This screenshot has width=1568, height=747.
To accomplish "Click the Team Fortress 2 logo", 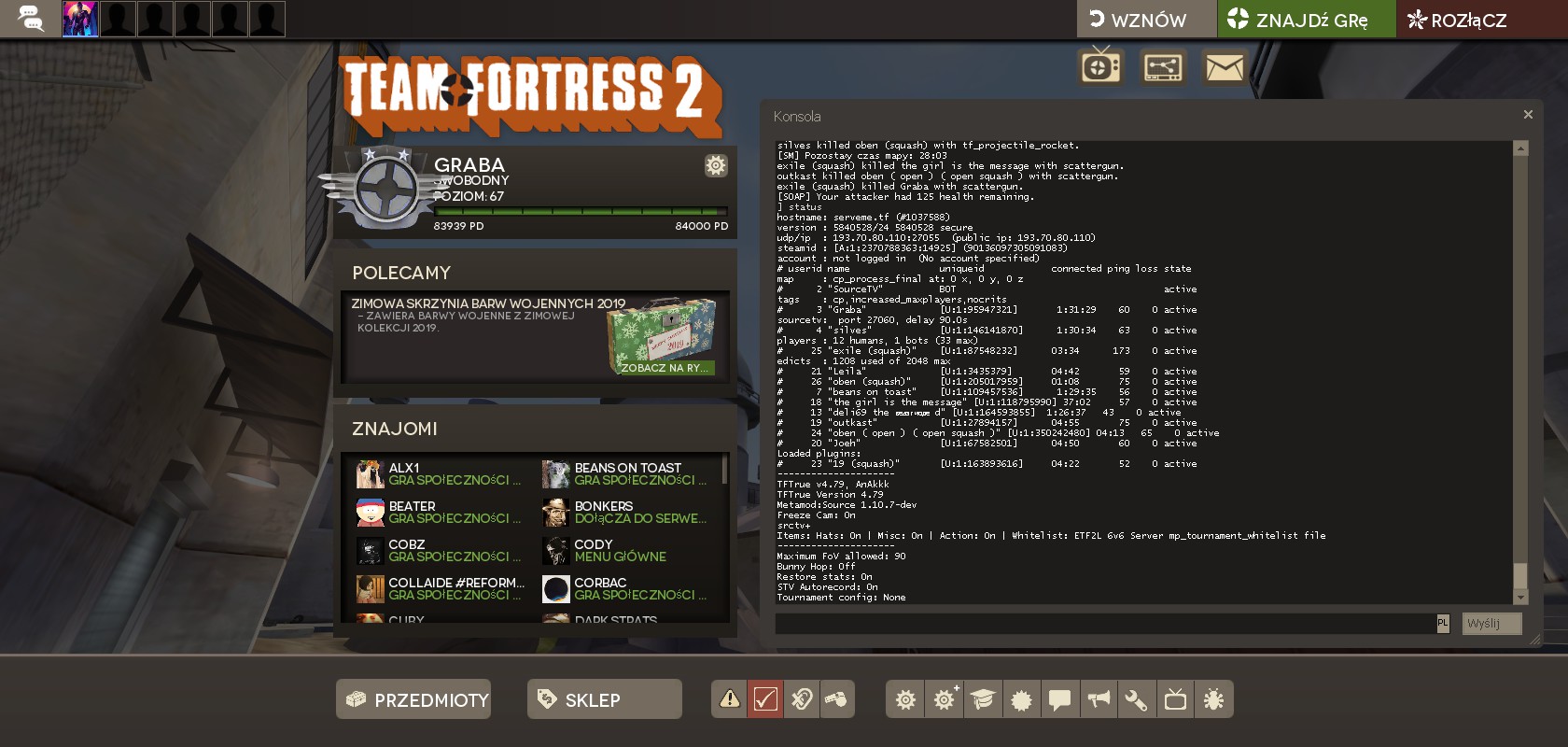I will point(530,96).
